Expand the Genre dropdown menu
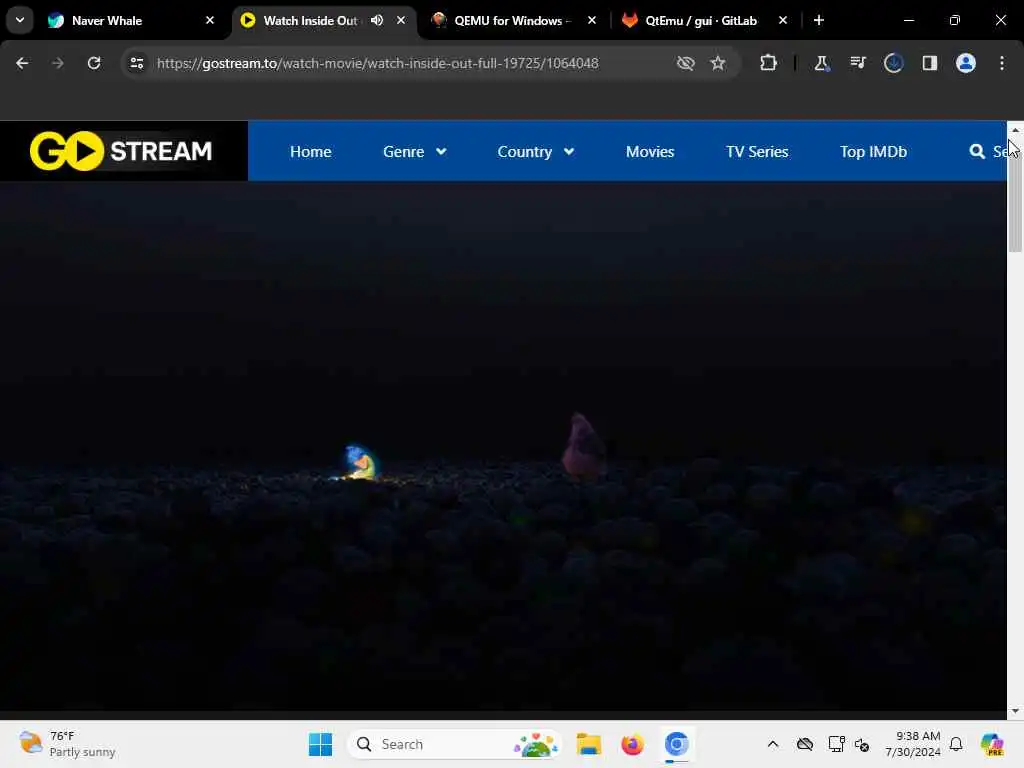The width and height of the screenshot is (1024, 768). pos(415,152)
